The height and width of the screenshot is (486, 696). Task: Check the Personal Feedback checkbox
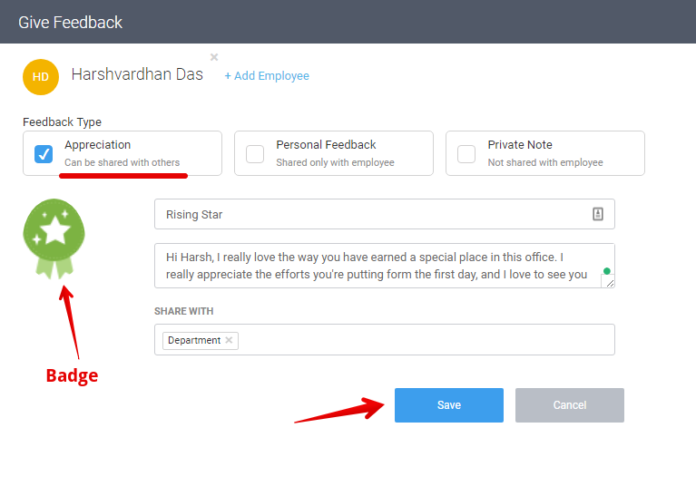point(255,154)
